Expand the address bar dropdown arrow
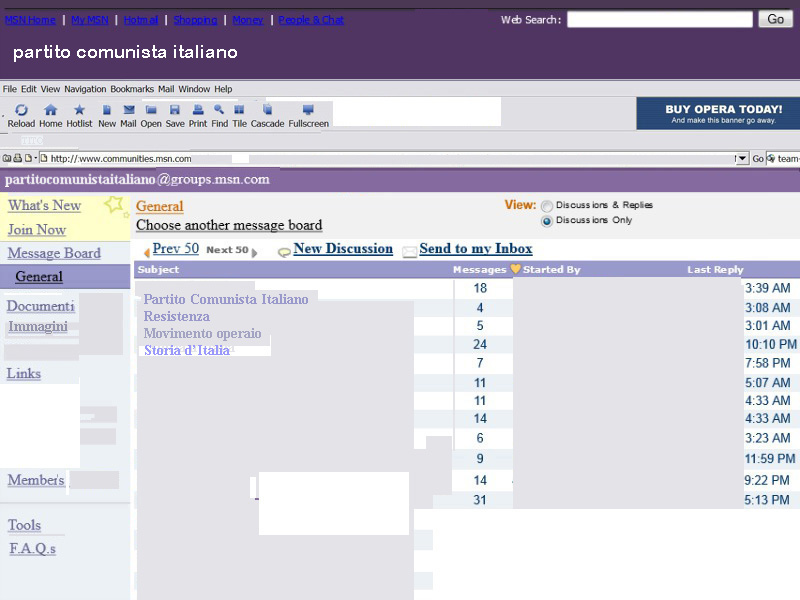Image resolution: width=800 pixels, height=600 pixels. pos(742,159)
